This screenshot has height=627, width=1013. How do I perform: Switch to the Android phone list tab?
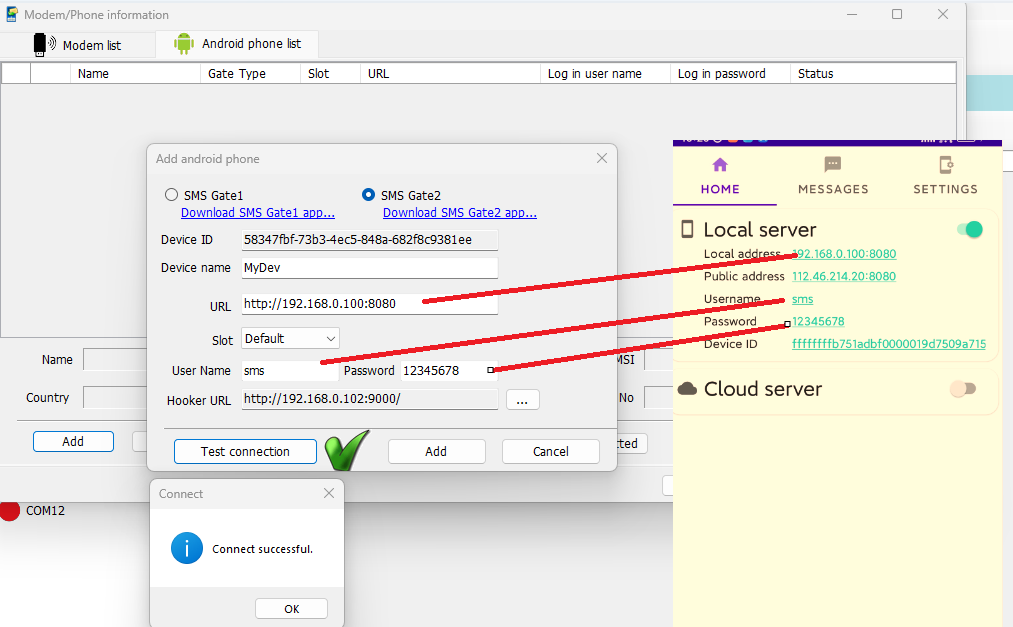point(237,44)
